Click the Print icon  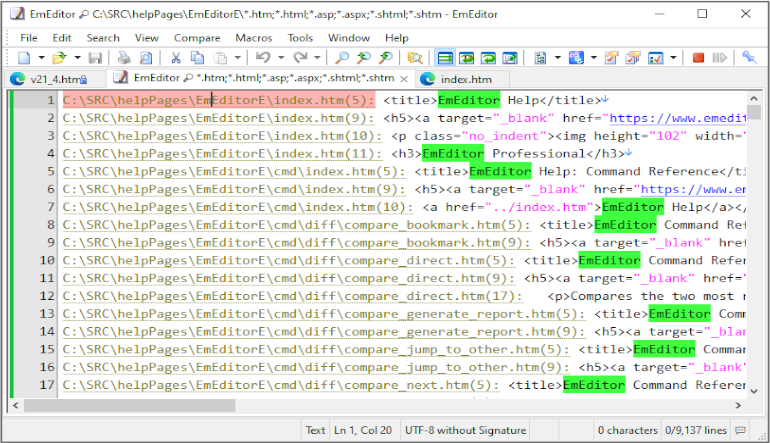tap(124, 58)
